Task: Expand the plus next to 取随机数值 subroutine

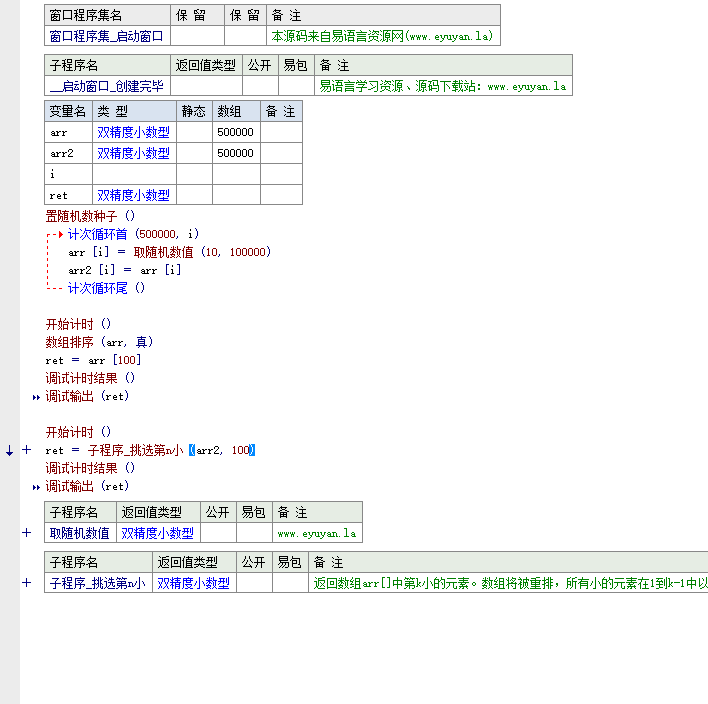Action: (27, 533)
